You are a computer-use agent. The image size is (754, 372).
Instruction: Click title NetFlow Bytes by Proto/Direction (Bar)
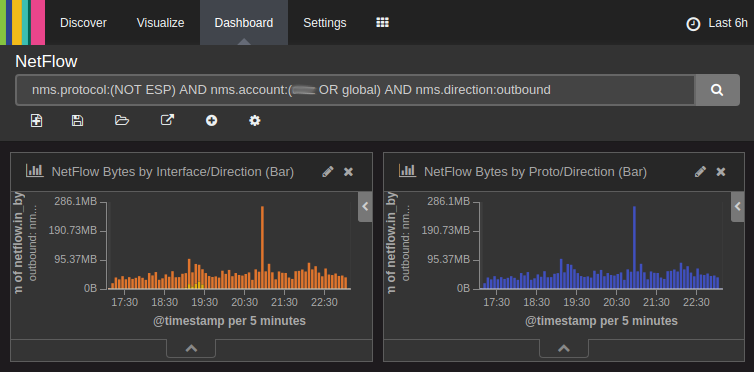click(535, 172)
